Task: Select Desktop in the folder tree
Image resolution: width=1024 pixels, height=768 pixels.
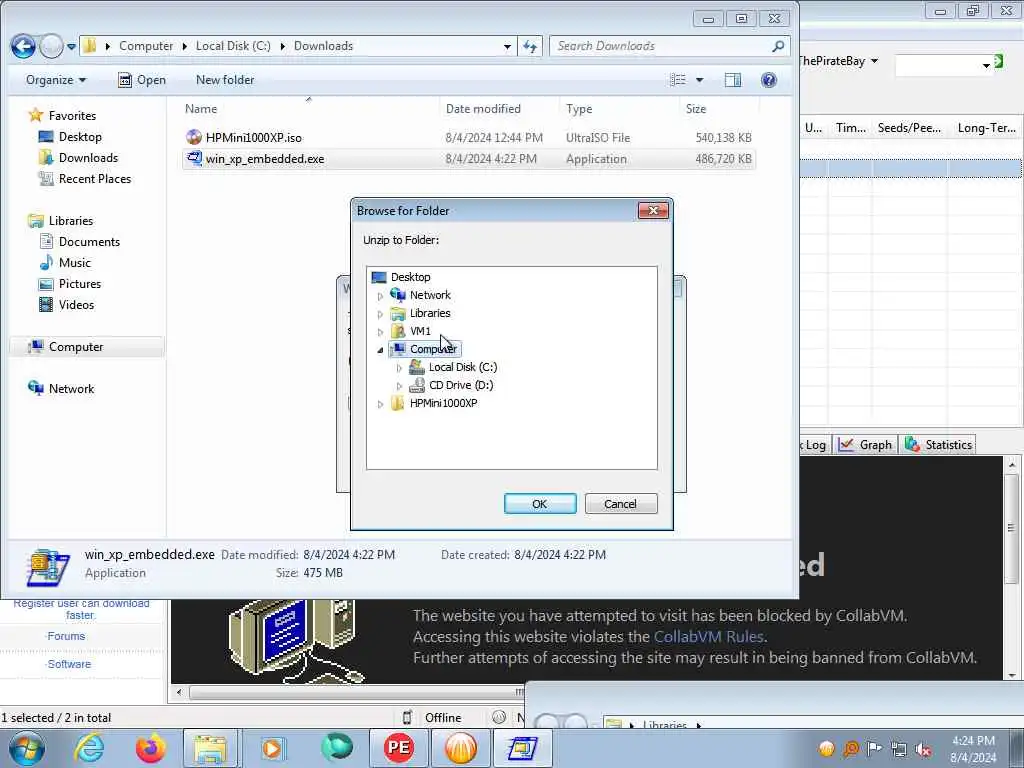Action: 410,277
